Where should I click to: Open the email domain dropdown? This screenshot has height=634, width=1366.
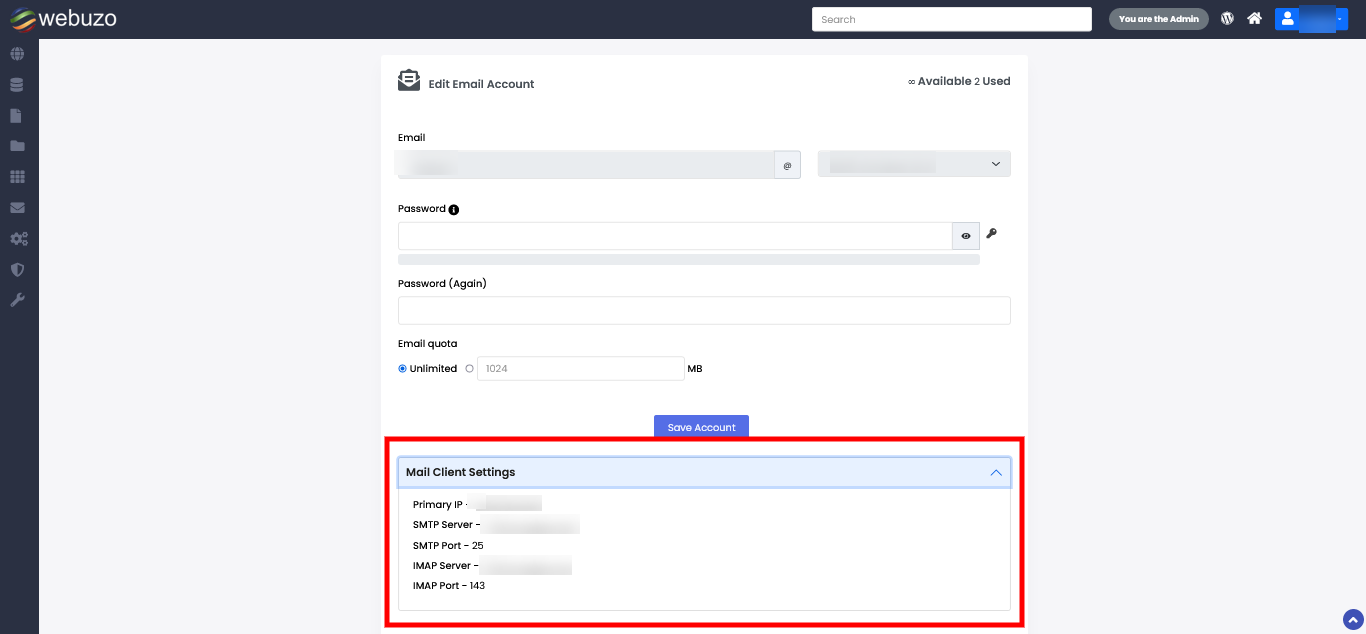tap(914, 164)
